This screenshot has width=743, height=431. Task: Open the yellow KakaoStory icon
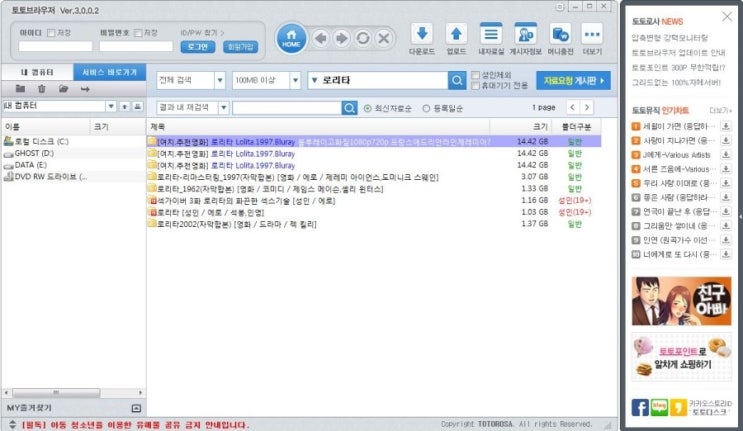pos(679,407)
